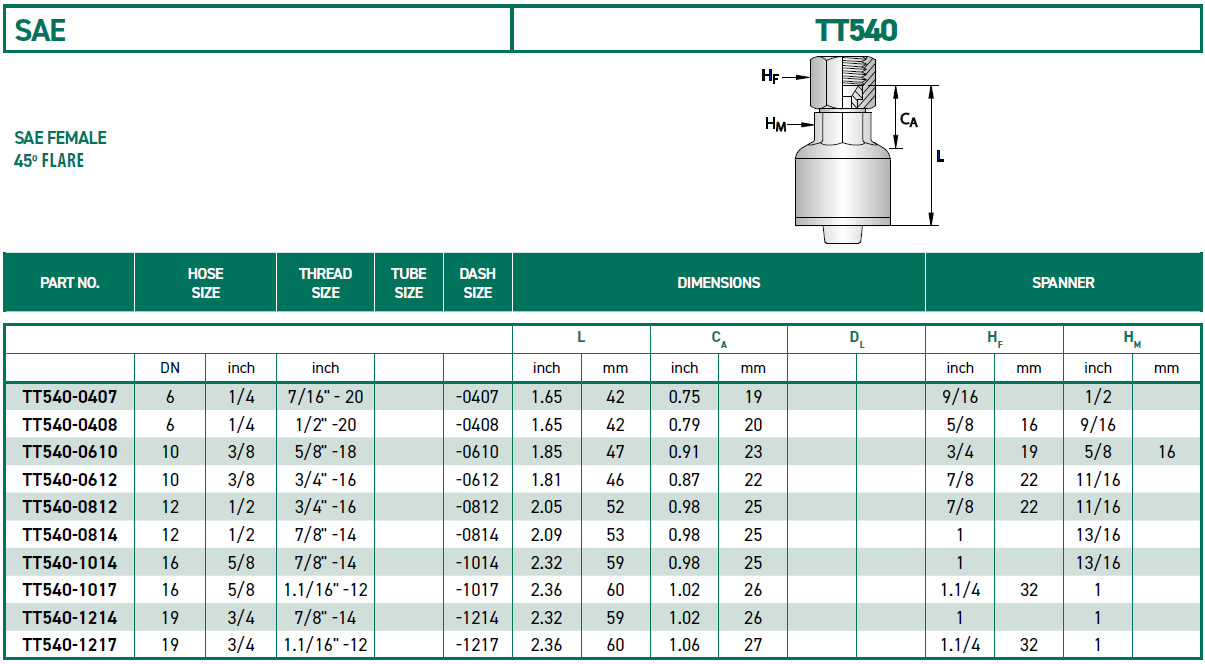Click thread size 5/8" -18
The image size is (1205, 664).
tap(325, 452)
